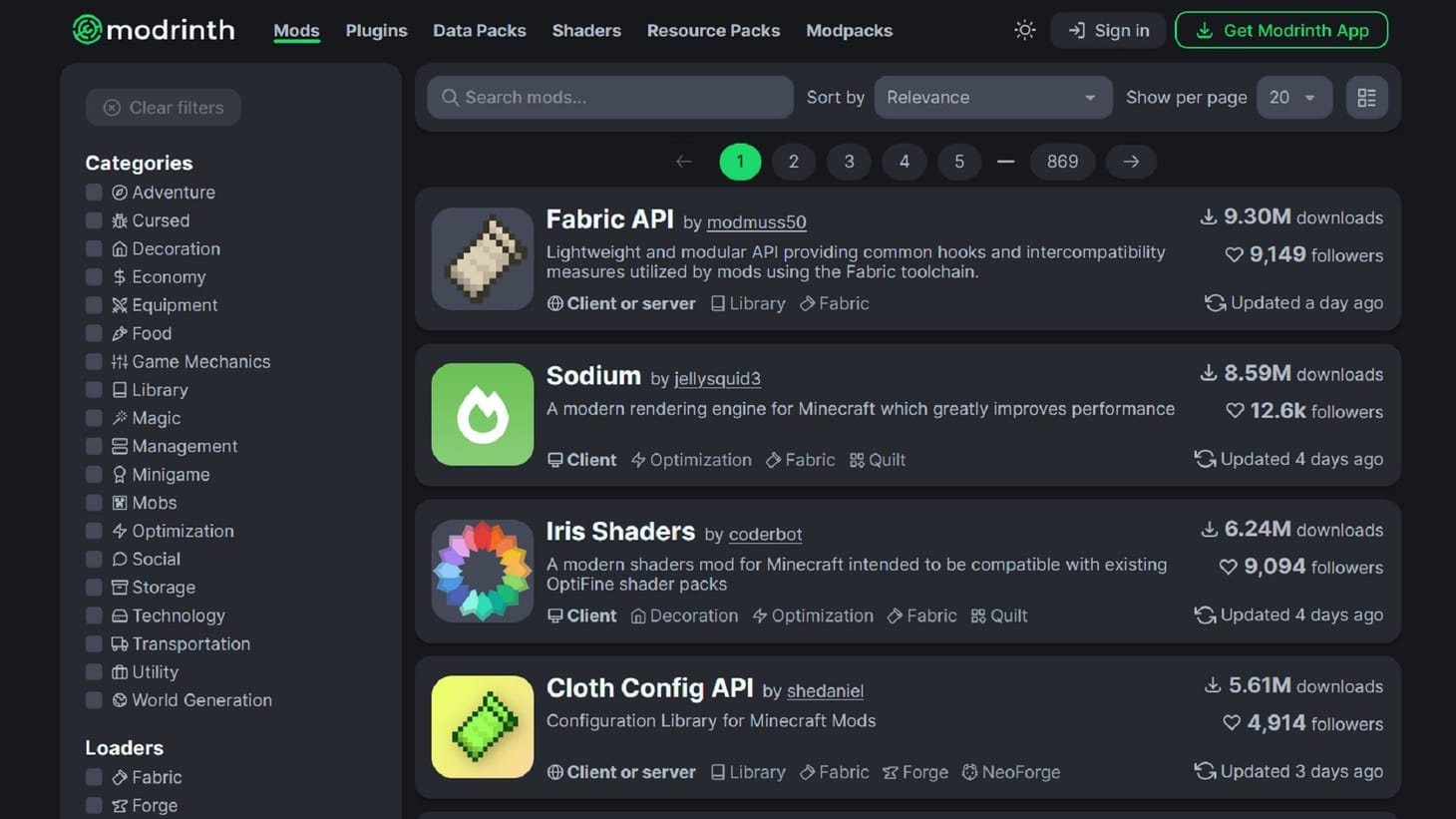Click the search mods input field

pyautogui.click(x=609, y=97)
